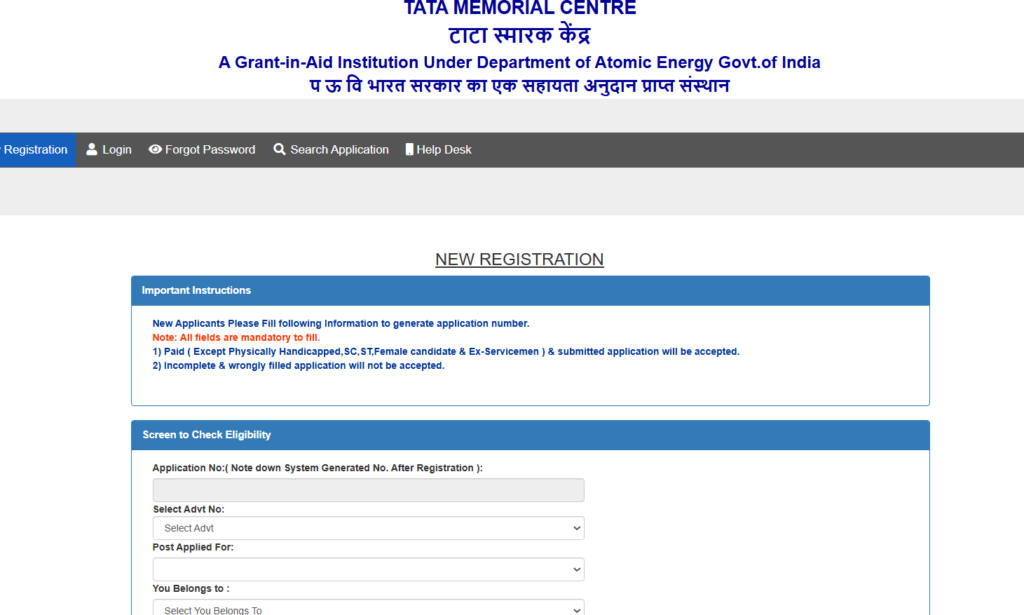This screenshot has width=1024, height=615.
Task: Click the 'Select Advt No:' label
Action: point(189,509)
